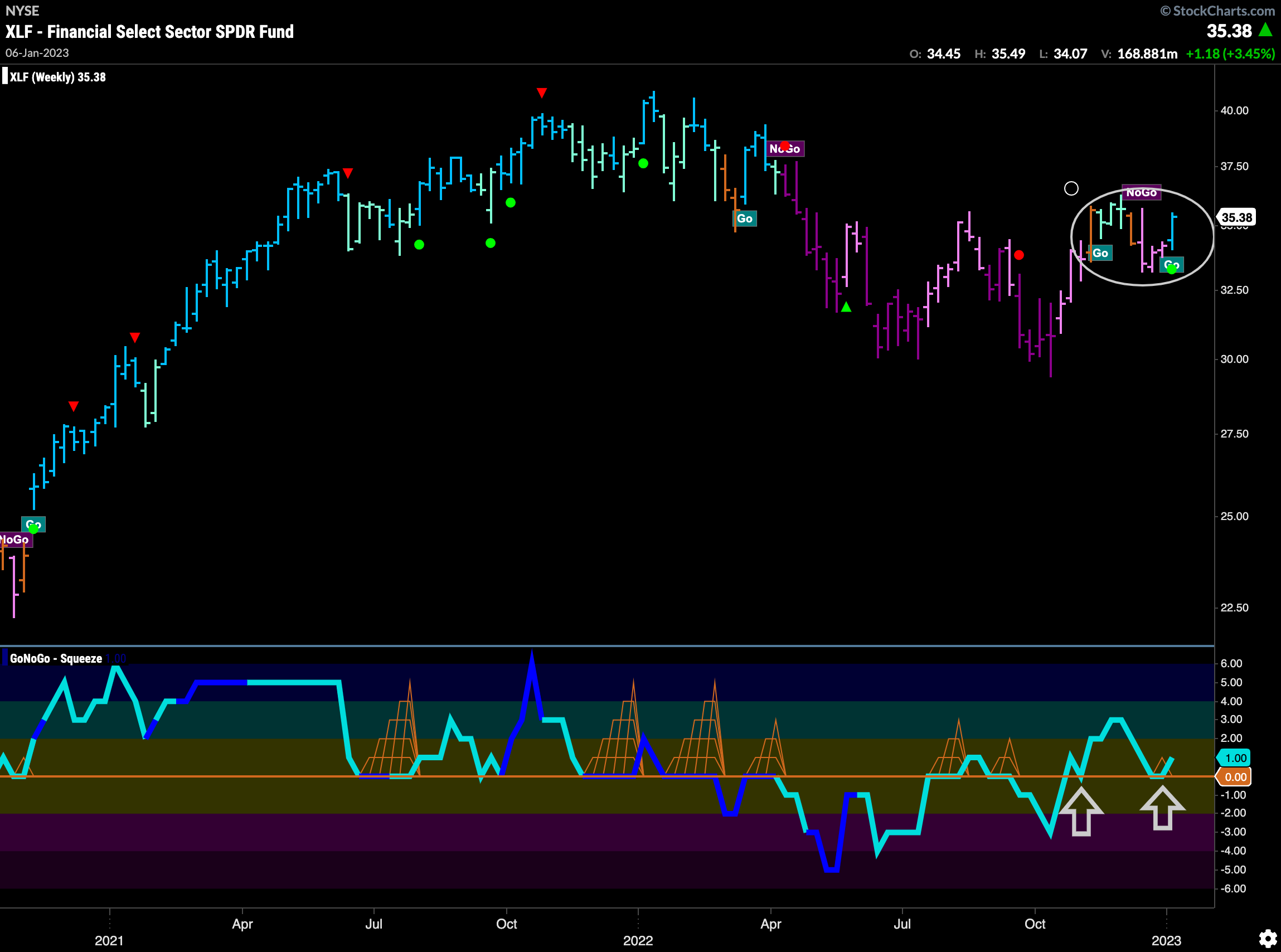
Task: Click the 37.50 price axis label
Action: point(1234,167)
